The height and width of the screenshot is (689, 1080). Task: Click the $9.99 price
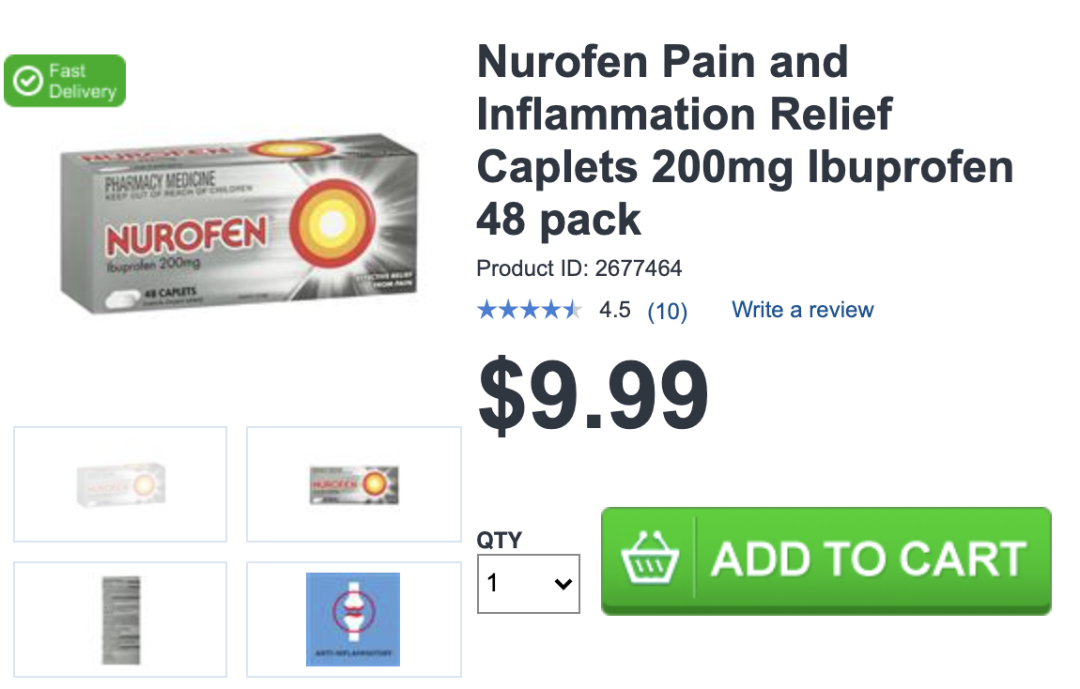pyautogui.click(x=593, y=395)
